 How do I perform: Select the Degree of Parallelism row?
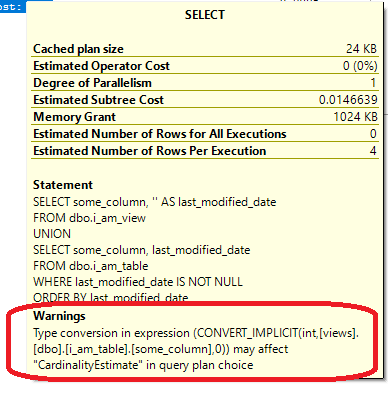(x=205, y=83)
